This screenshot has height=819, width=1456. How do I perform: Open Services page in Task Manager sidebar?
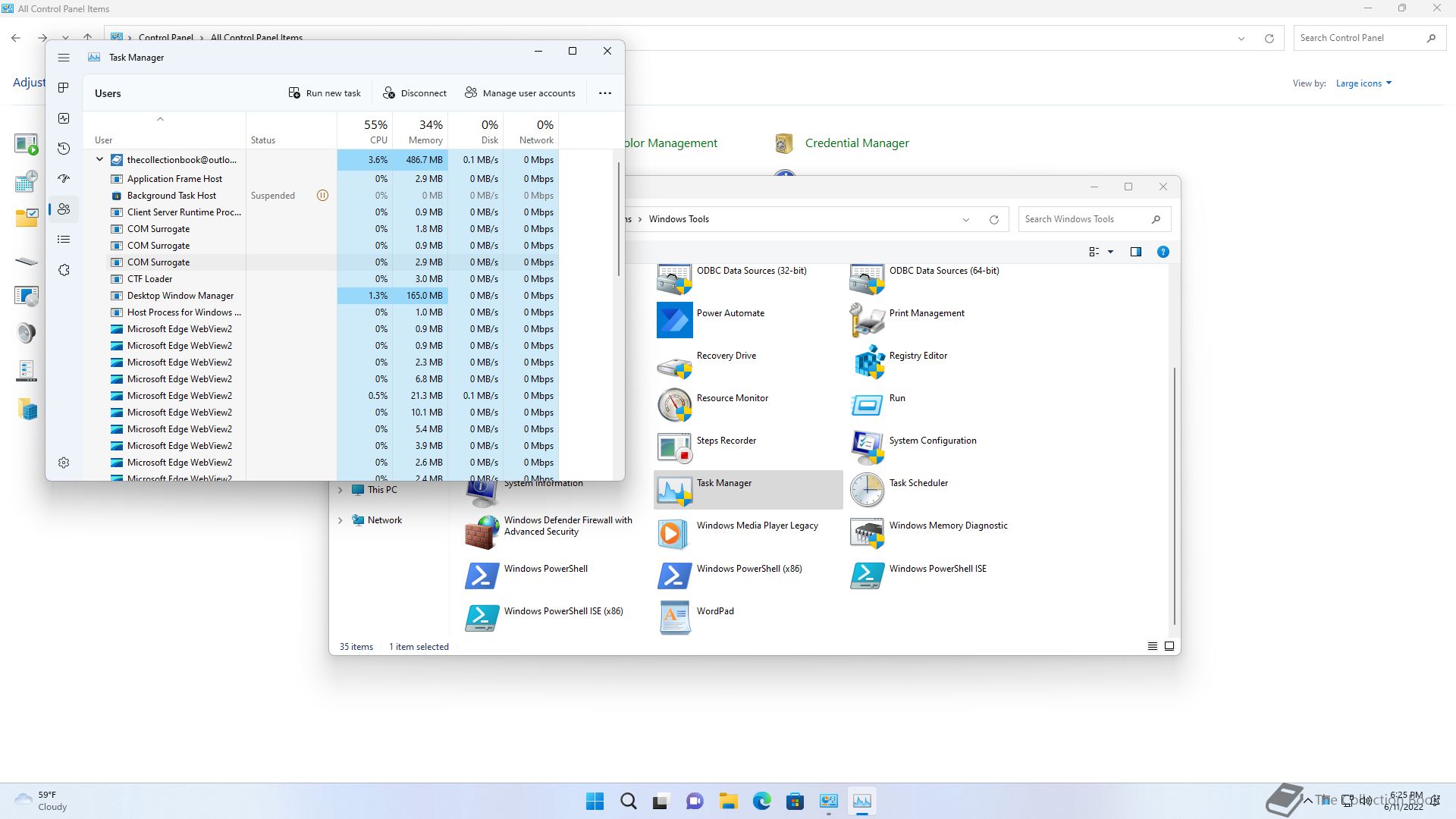(64, 270)
